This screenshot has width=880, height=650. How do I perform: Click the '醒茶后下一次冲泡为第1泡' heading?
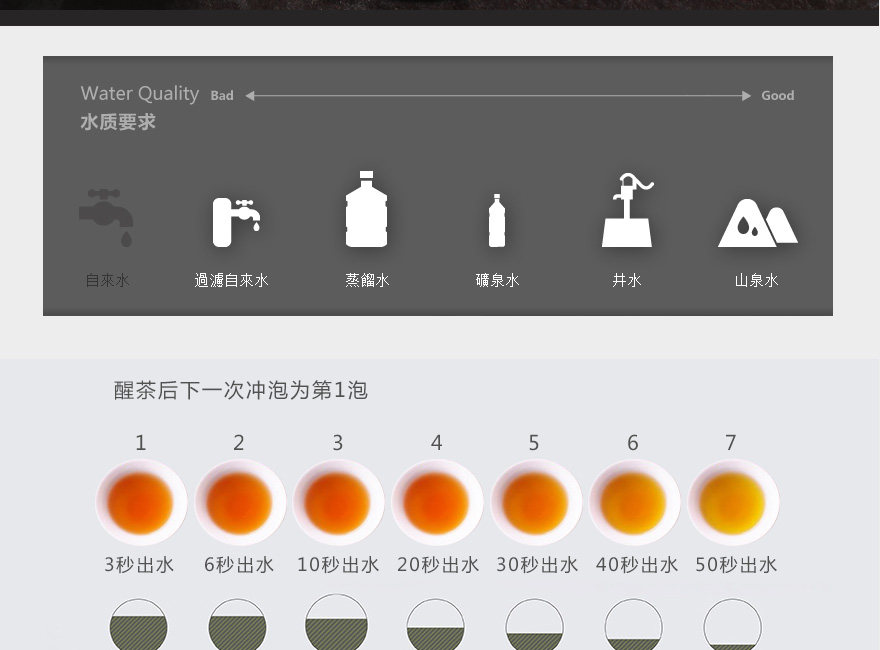pyautogui.click(x=241, y=390)
